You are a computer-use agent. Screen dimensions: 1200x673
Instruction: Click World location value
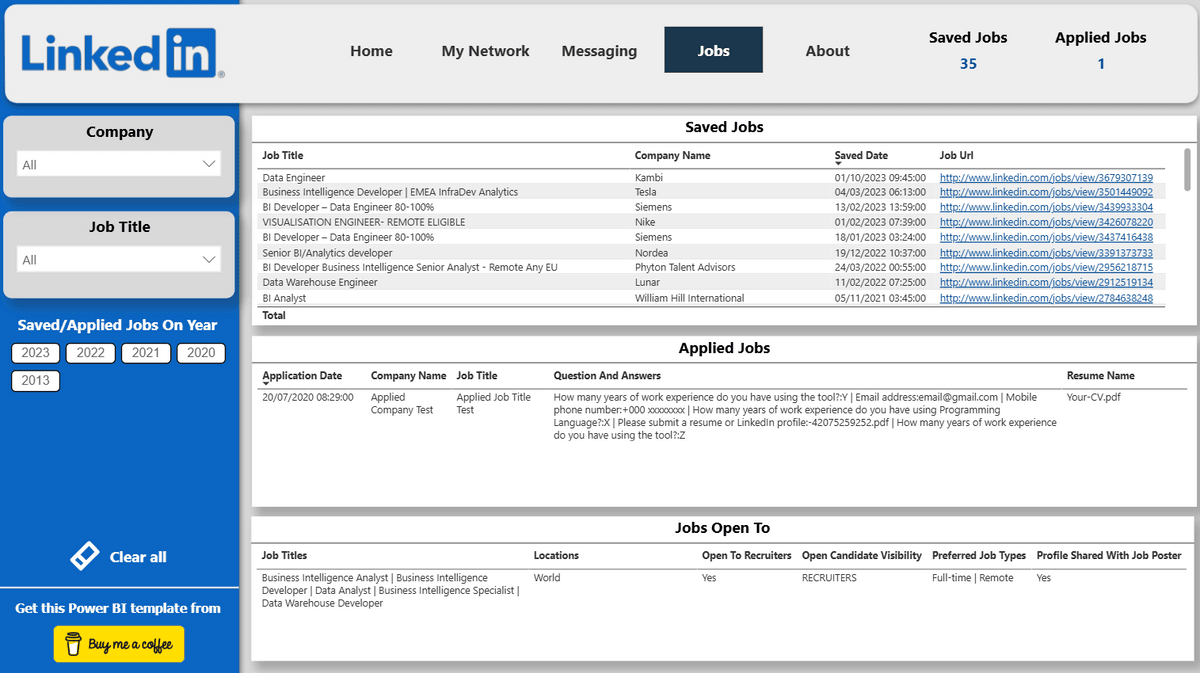547,578
